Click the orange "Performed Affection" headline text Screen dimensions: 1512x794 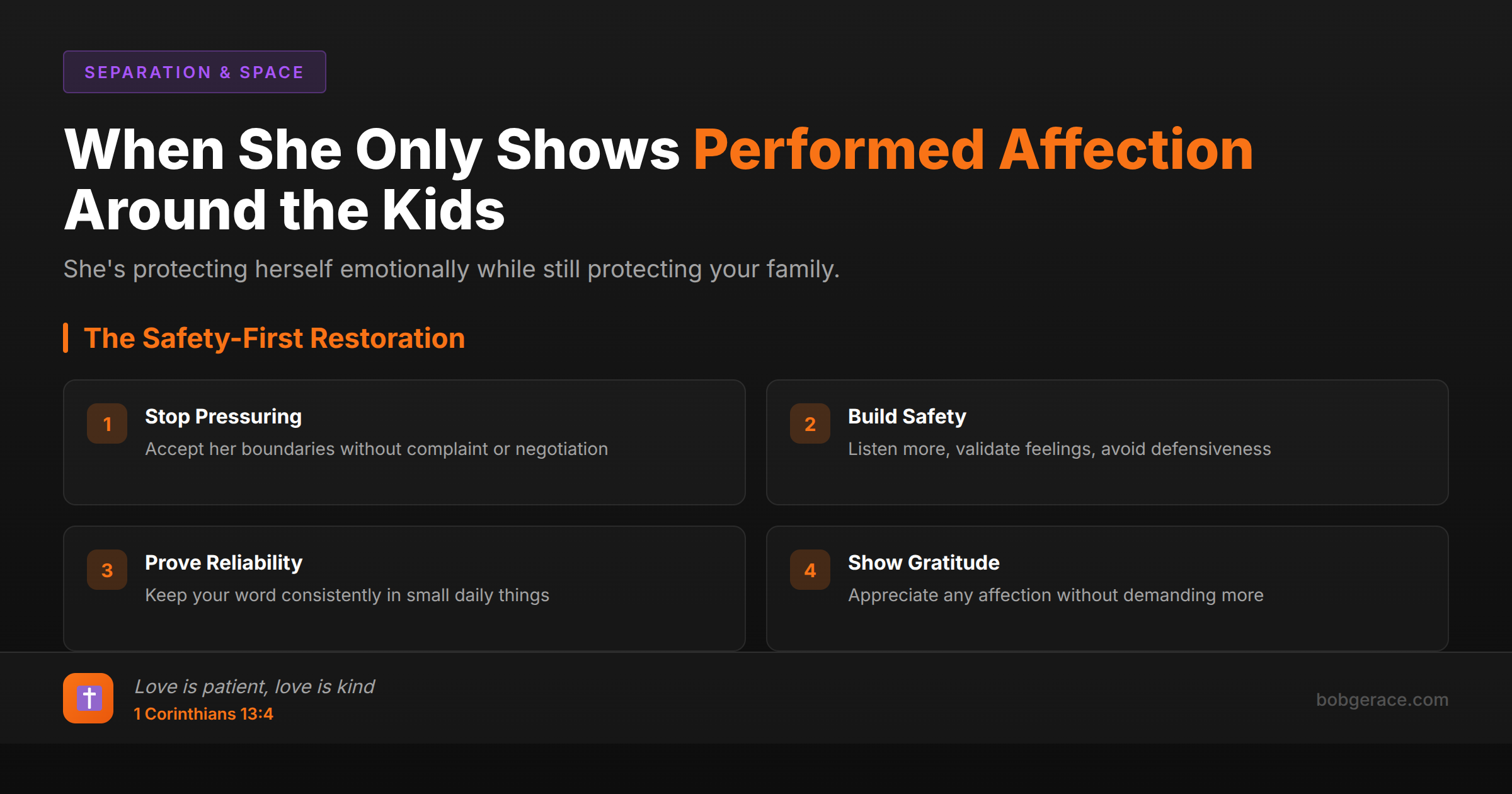pyautogui.click(x=973, y=150)
